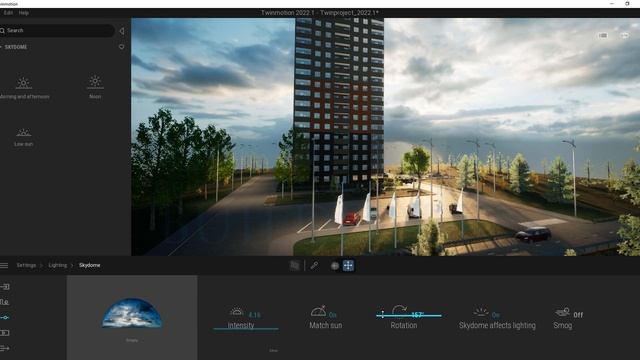Select the Context icon below Import
Viewport: 640px width, 360px height.
4,302
